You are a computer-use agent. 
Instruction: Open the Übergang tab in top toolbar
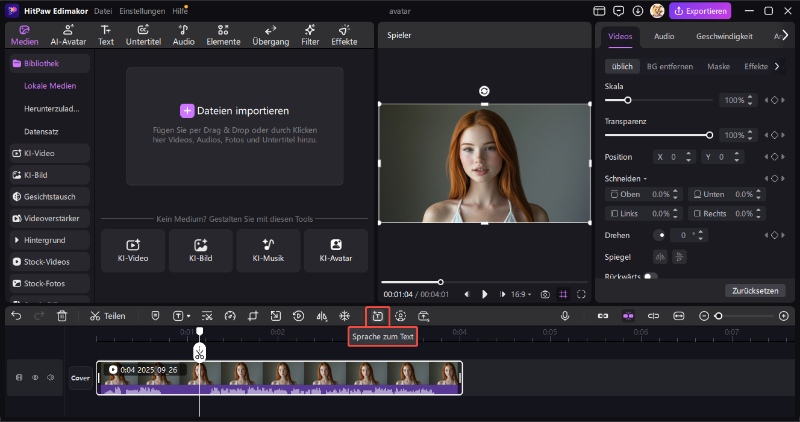pyautogui.click(x=271, y=35)
